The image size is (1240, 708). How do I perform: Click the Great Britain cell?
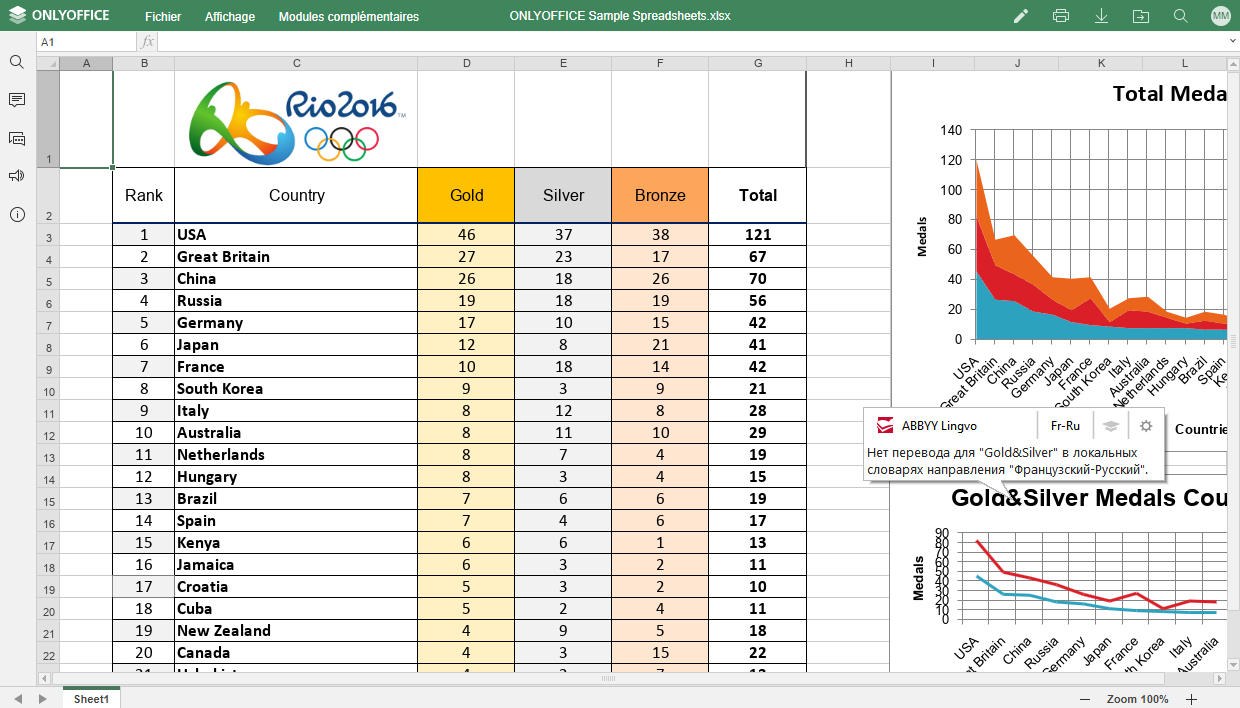[296, 257]
